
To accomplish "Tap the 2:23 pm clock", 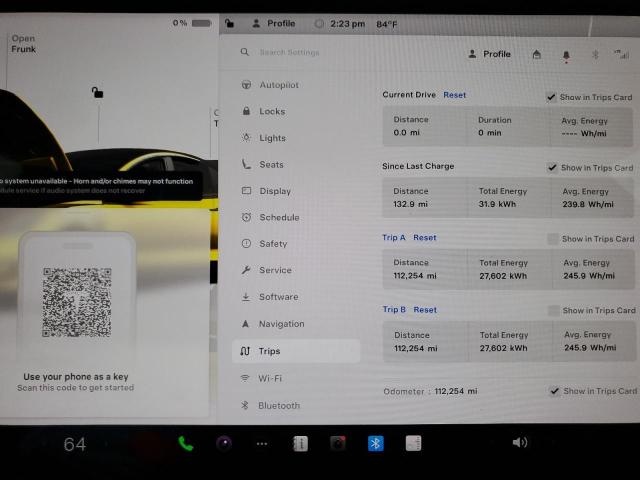I will [347, 24].
